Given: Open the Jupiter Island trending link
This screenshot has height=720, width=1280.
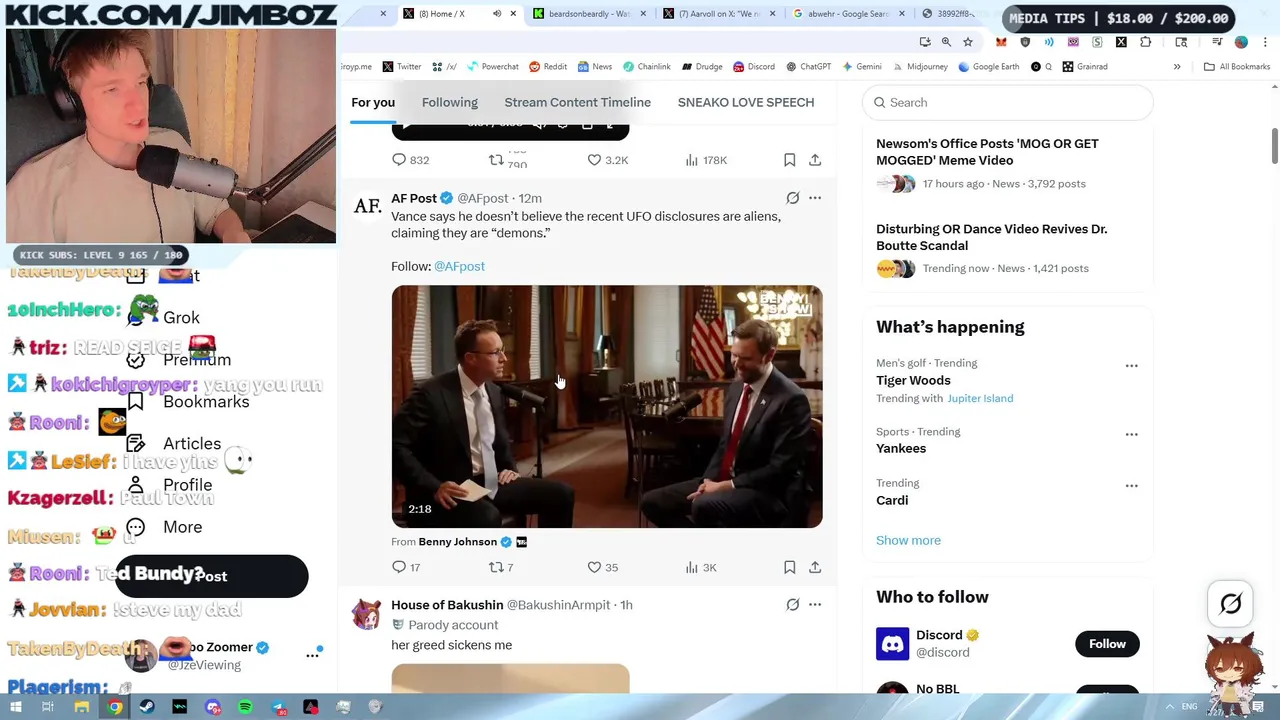Looking at the screenshot, I should [980, 398].
